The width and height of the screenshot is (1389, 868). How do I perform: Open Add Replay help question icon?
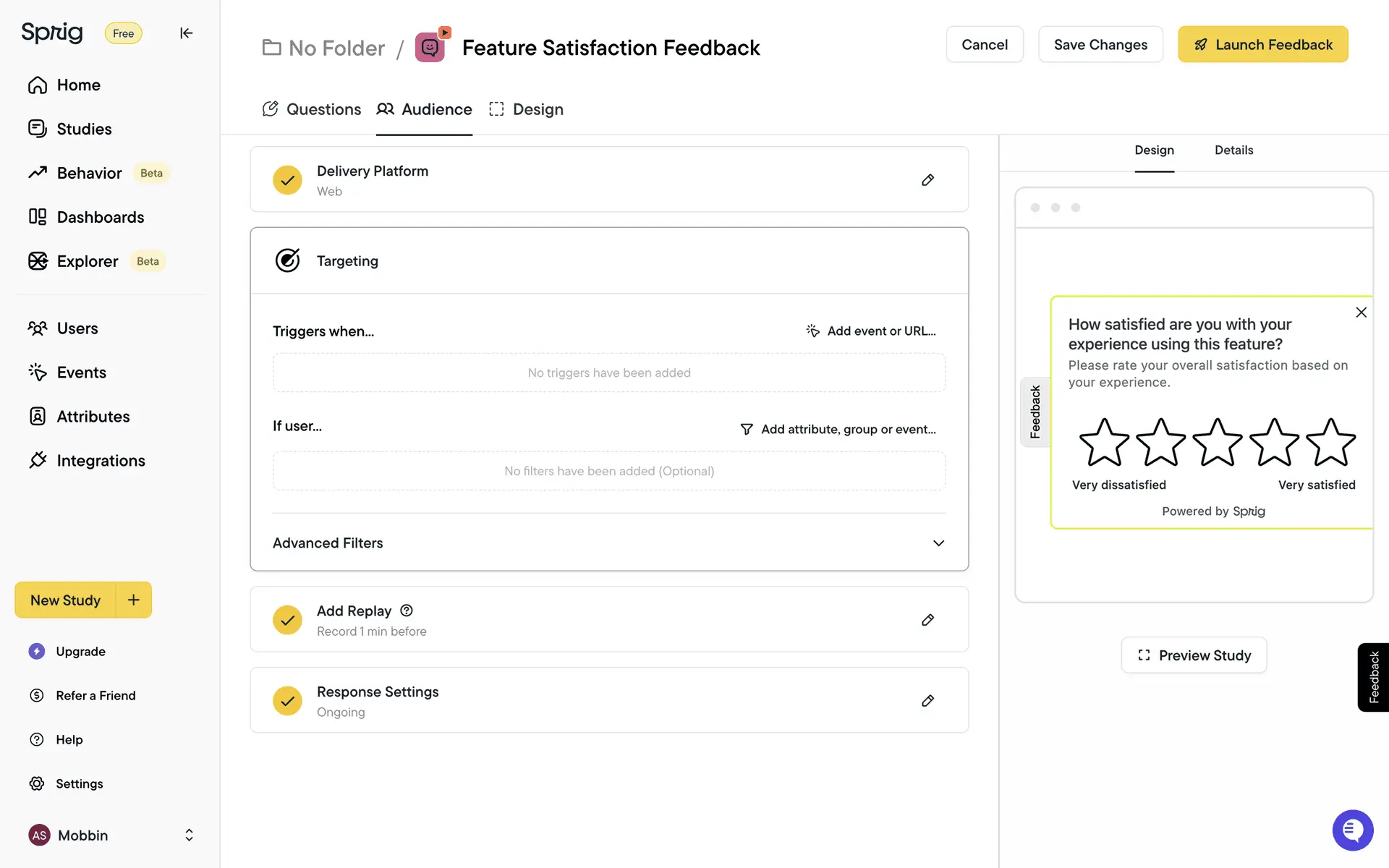point(407,610)
